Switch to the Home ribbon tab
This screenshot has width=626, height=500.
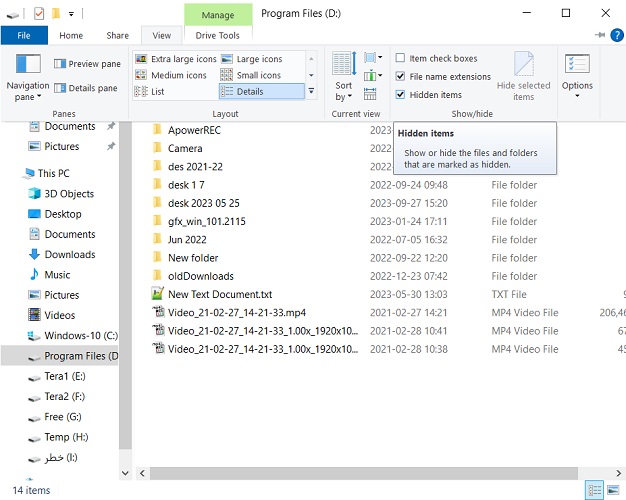coord(71,36)
